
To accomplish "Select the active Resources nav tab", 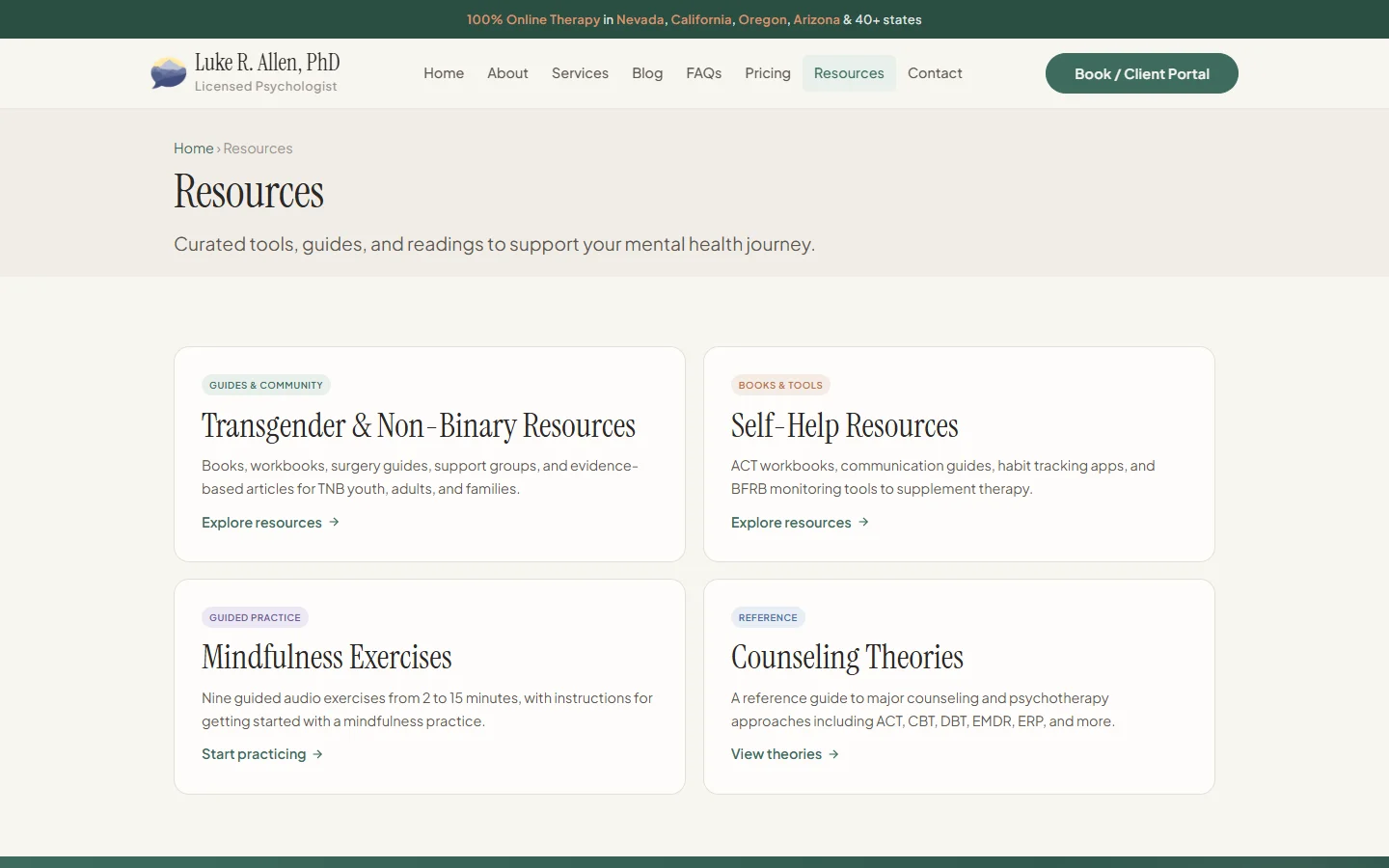I will [849, 73].
